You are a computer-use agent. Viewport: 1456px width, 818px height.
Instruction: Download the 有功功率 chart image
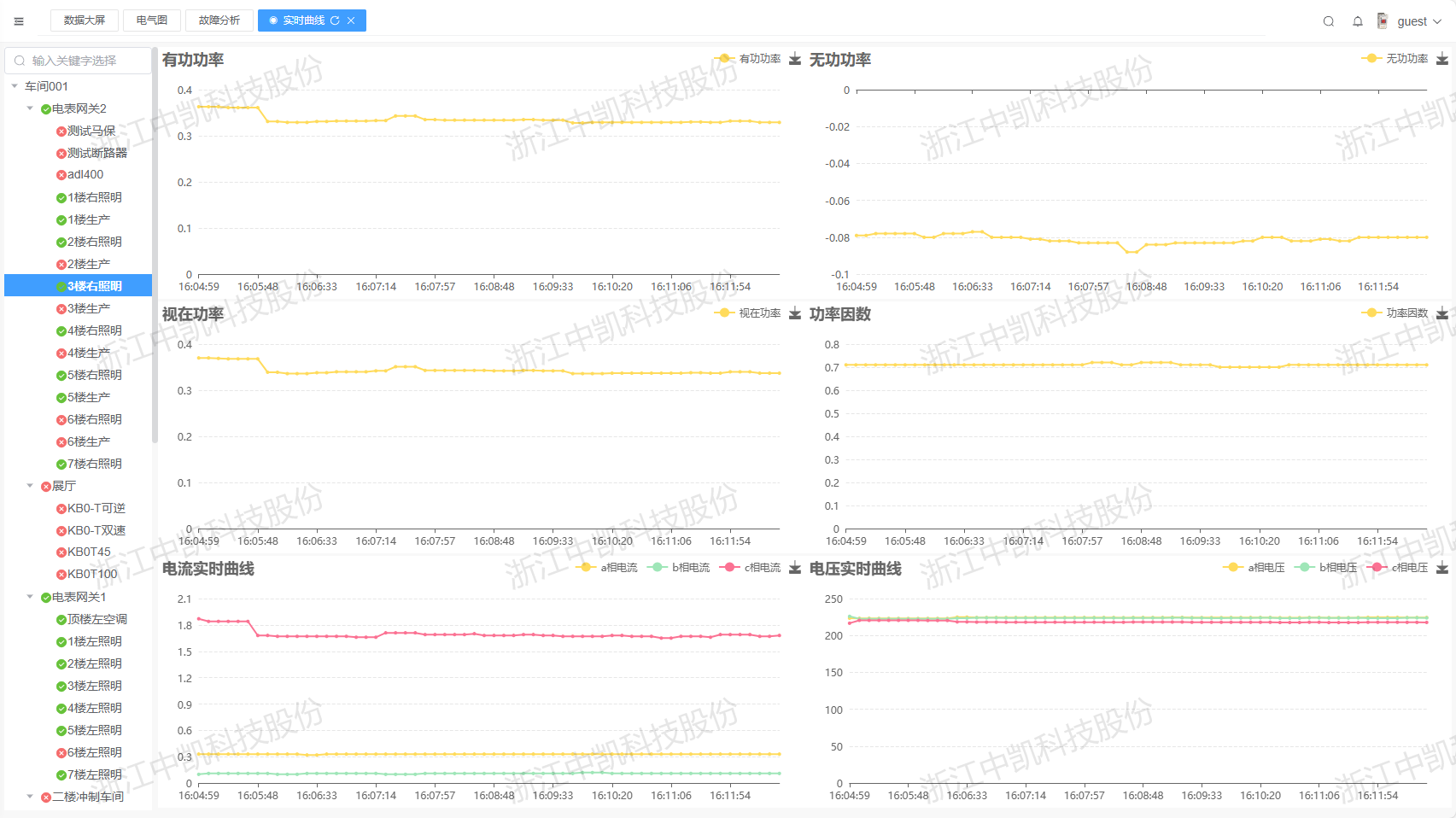click(x=795, y=59)
